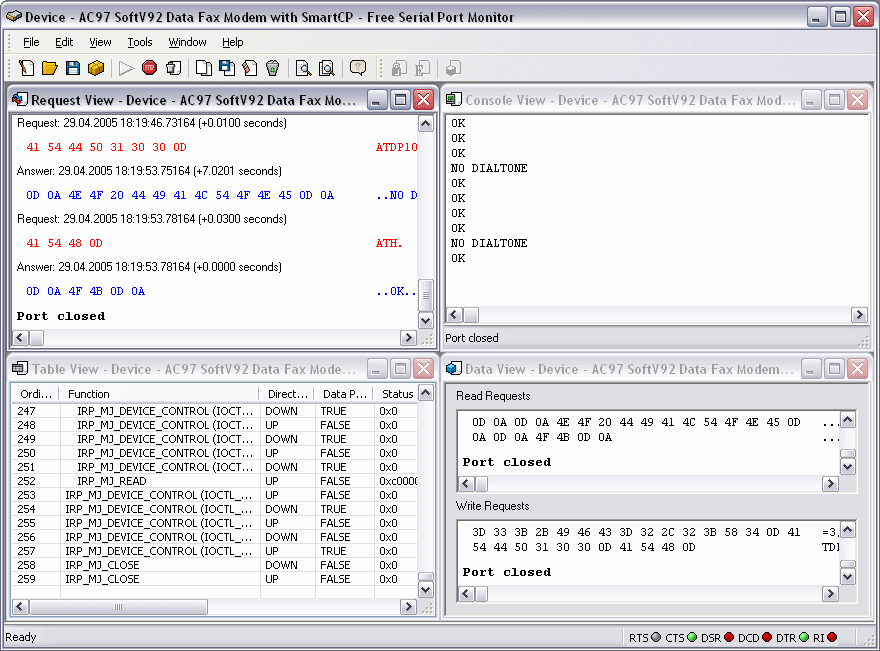Screen dimensions: 880x651
Task: Click the clear page icon beside Stop
Action: (x=173, y=68)
